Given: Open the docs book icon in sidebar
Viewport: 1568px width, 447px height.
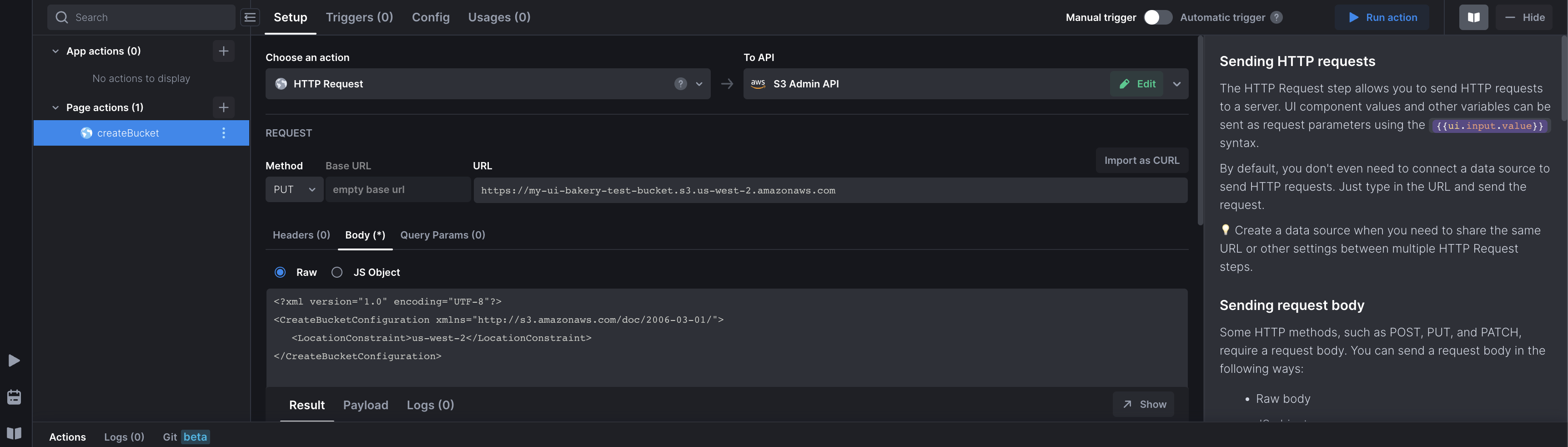Looking at the screenshot, I should click(x=14, y=433).
